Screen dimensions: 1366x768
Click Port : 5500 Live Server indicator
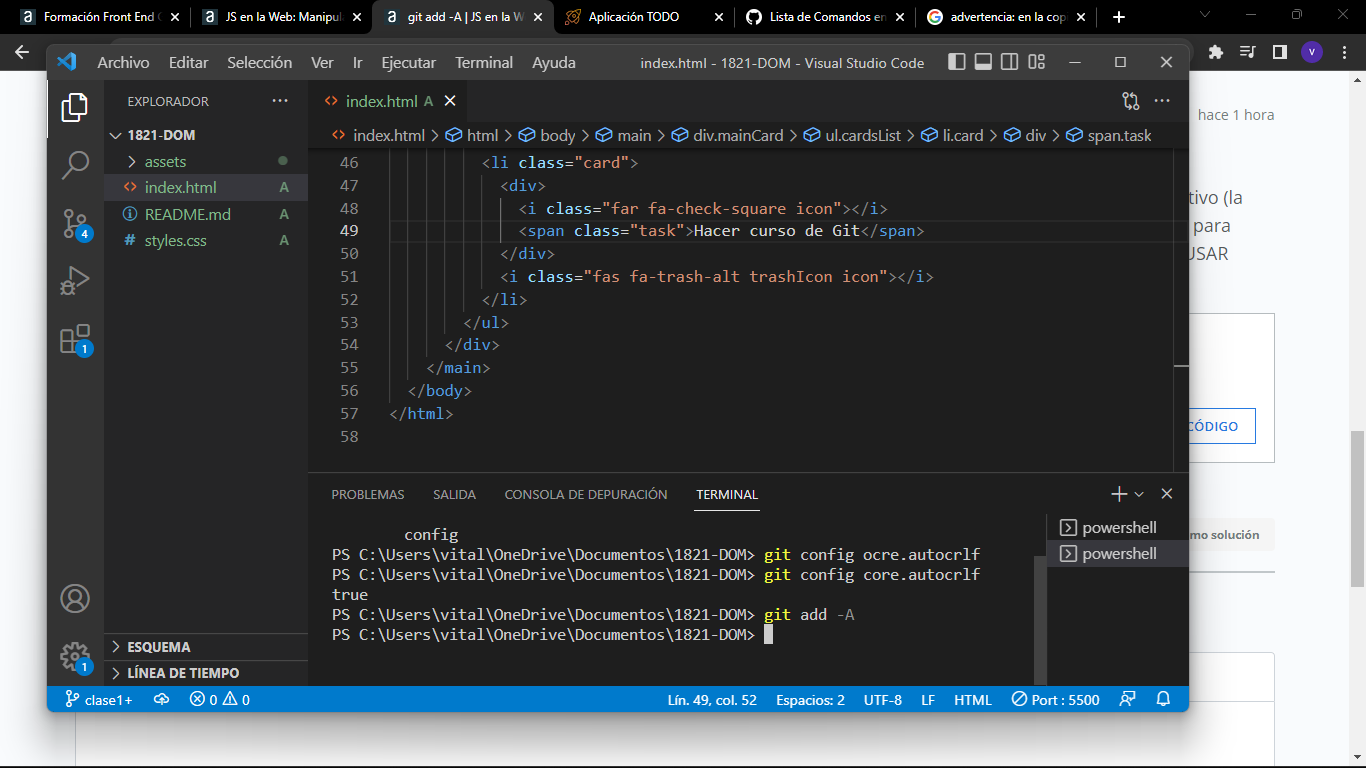pyautogui.click(x=1055, y=700)
